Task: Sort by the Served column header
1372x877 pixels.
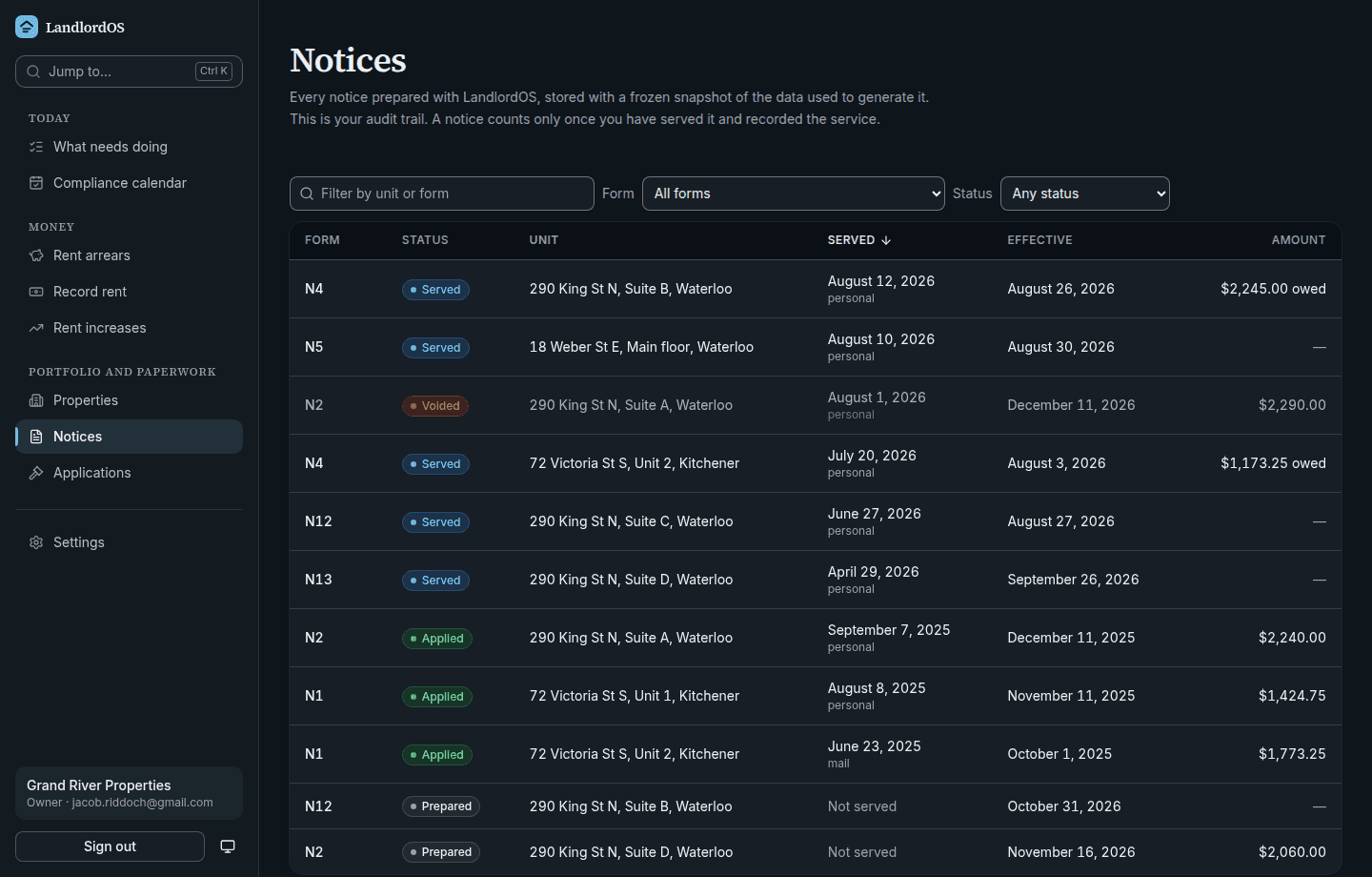Action: click(x=859, y=240)
